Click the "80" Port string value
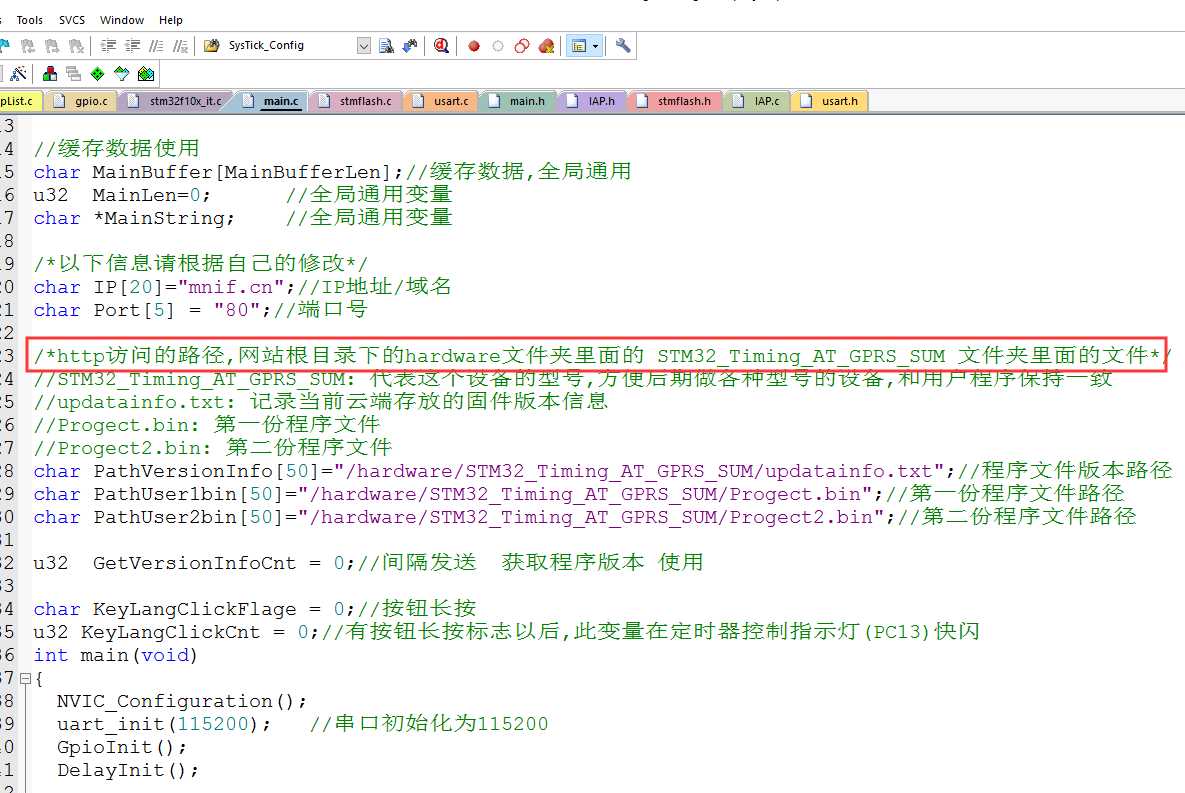The image size is (1185, 793). 237,310
